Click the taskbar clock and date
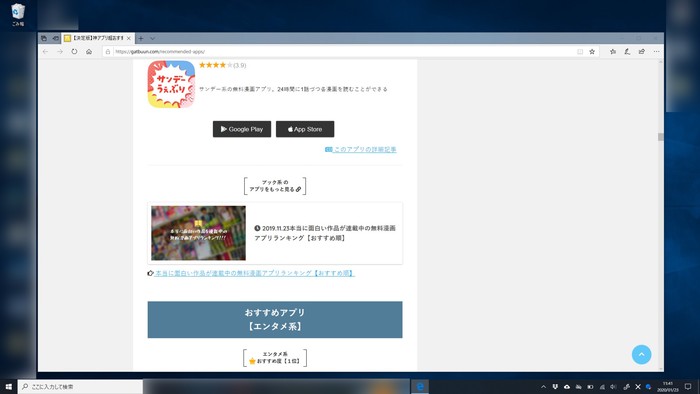The width and height of the screenshot is (700, 394). 668,386
